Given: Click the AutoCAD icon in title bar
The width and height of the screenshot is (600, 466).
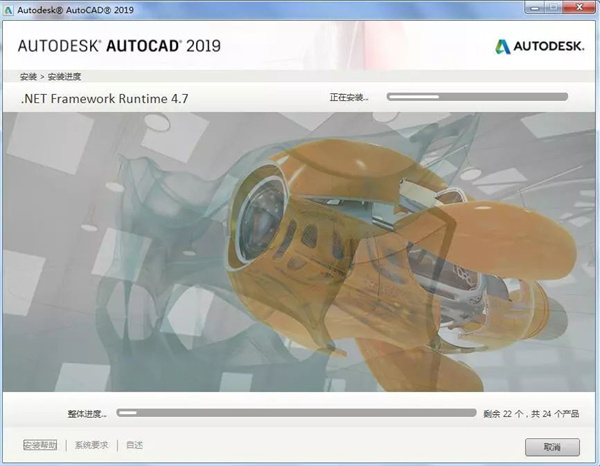Looking at the screenshot, I should click(x=8, y=10).
